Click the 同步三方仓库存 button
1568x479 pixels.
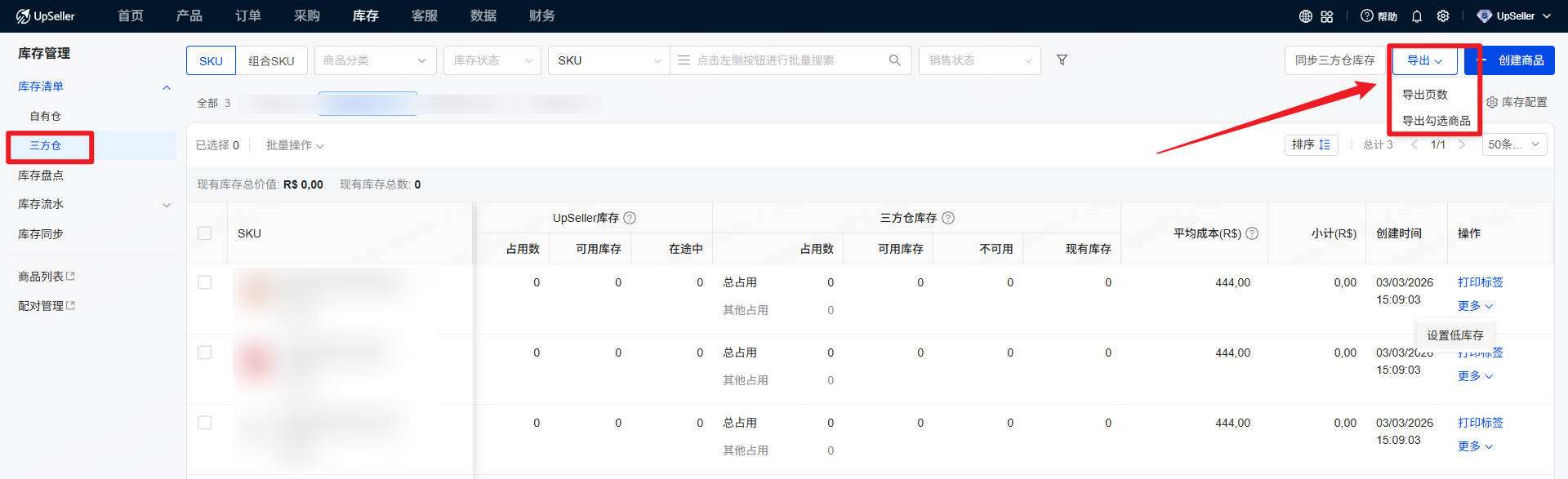1334,60
